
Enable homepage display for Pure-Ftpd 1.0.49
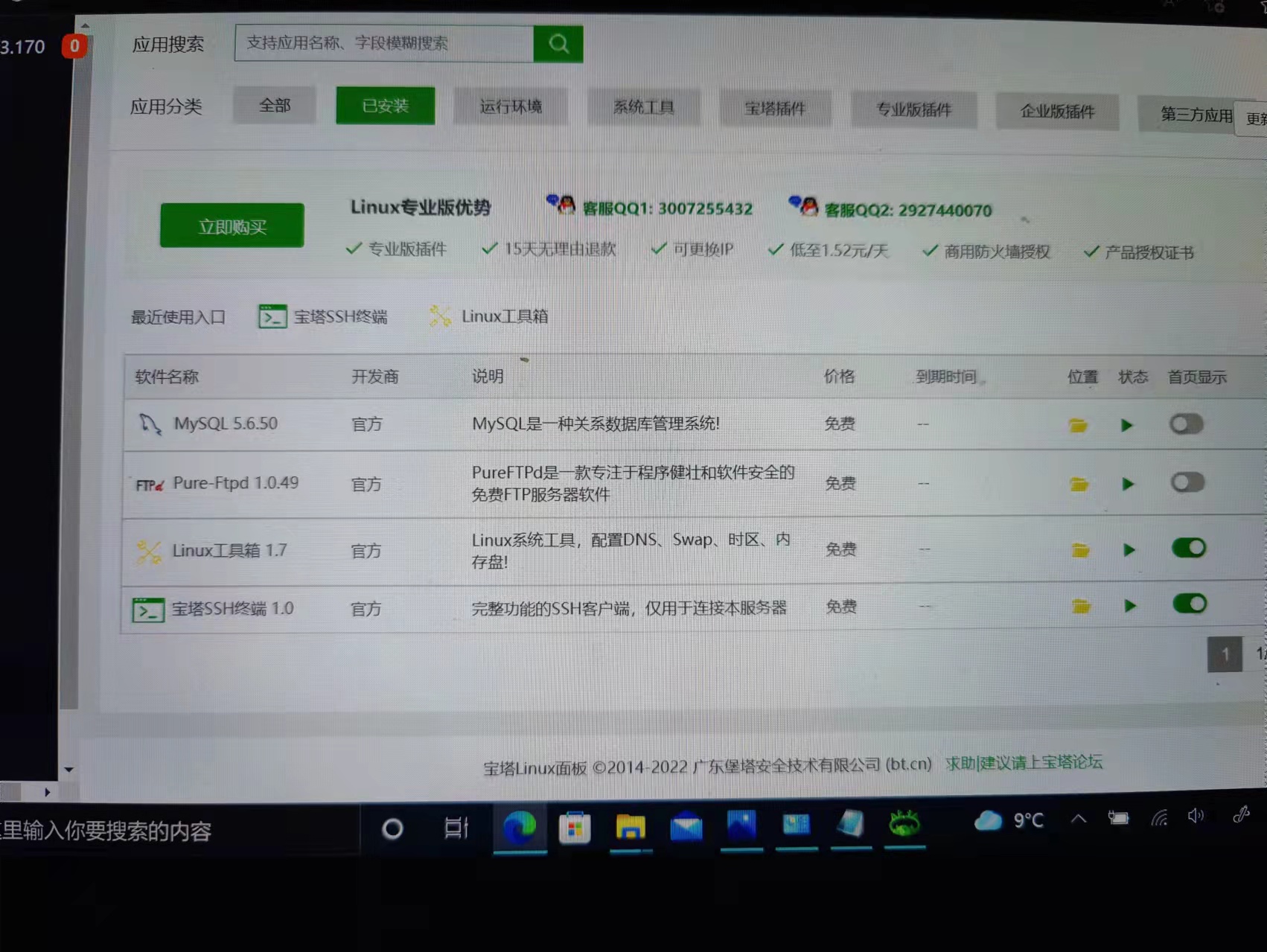[1187, 482]
